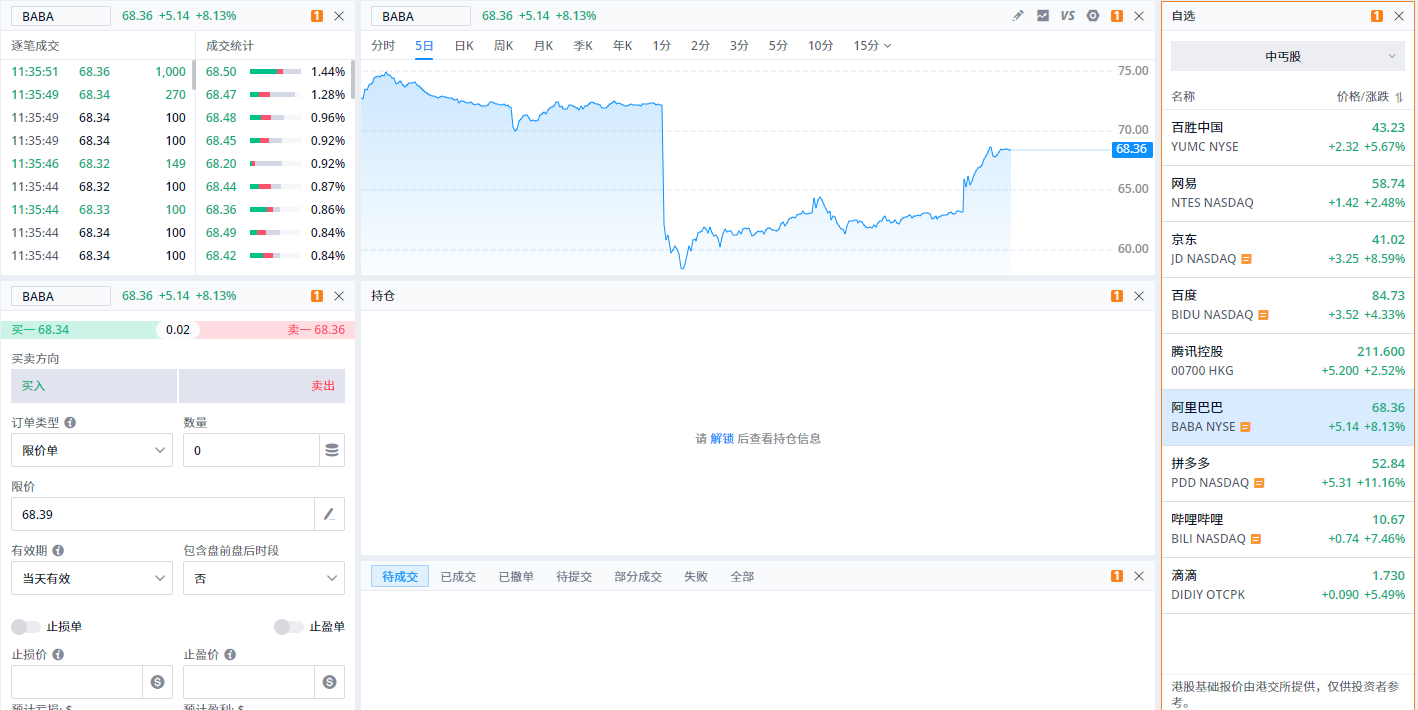Enable the 止盈单 take-profit switch
Image resolution: width=1418 pixels, height=710 pixels.
(x=289, y=627)
